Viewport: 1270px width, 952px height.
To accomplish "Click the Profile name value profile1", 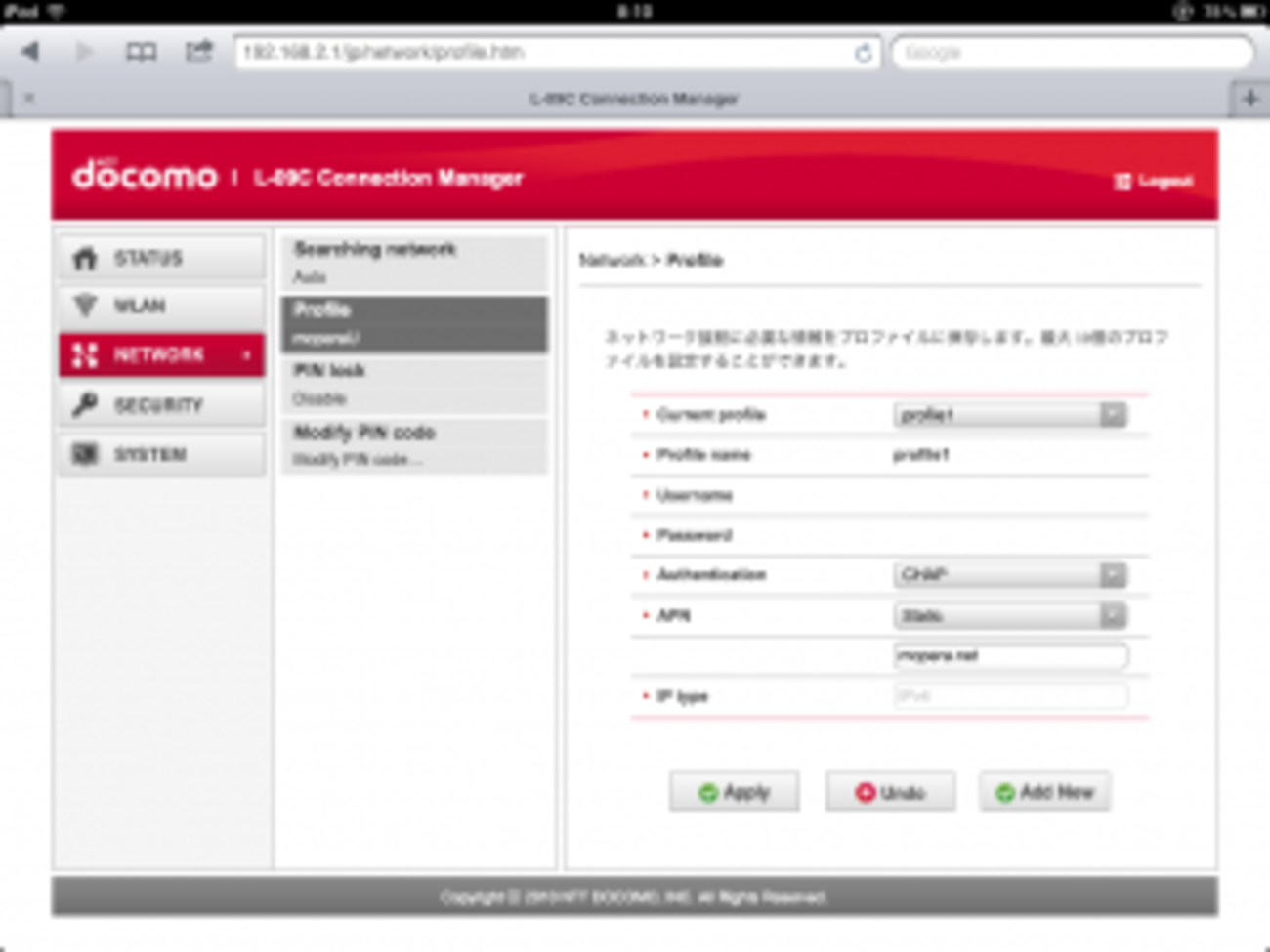I will click(x=921, y=455).
